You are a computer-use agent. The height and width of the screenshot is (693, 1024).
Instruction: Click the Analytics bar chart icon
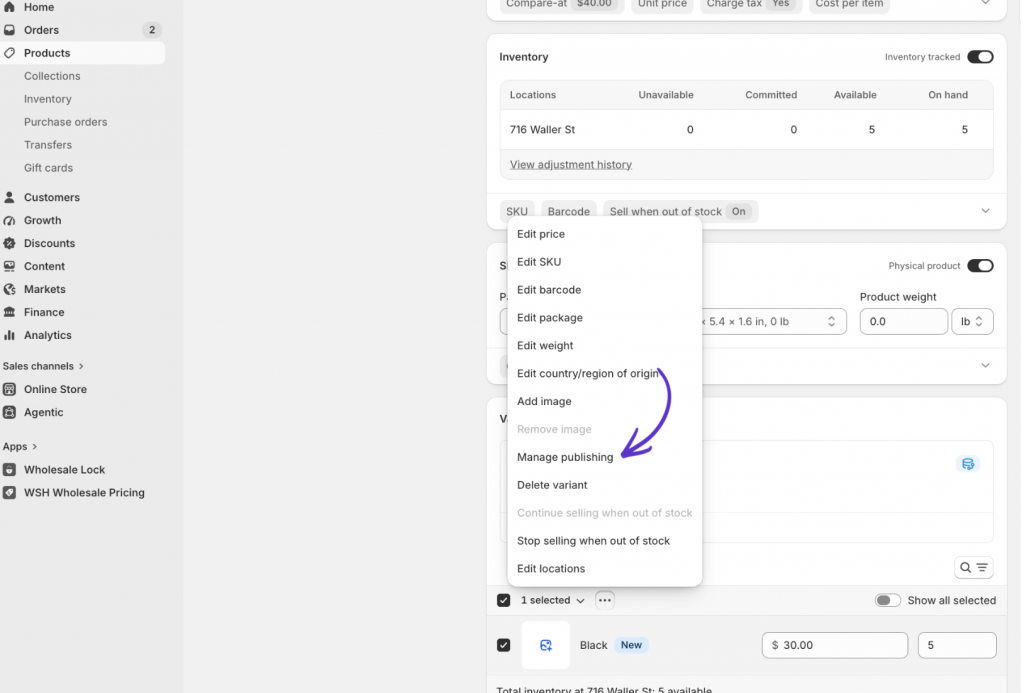[x=9, y=335]
